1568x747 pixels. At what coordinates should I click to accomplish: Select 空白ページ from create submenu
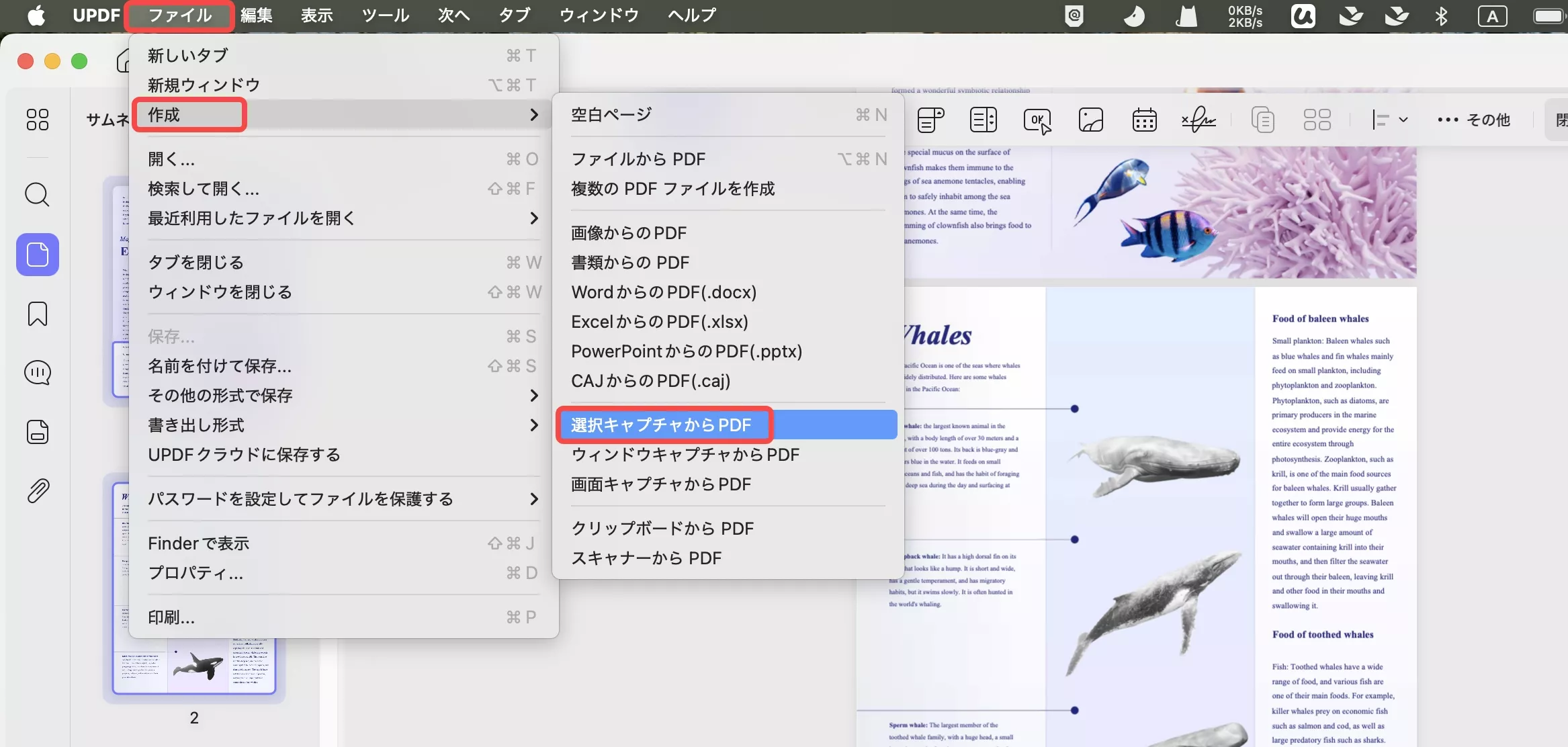[611, 115]
